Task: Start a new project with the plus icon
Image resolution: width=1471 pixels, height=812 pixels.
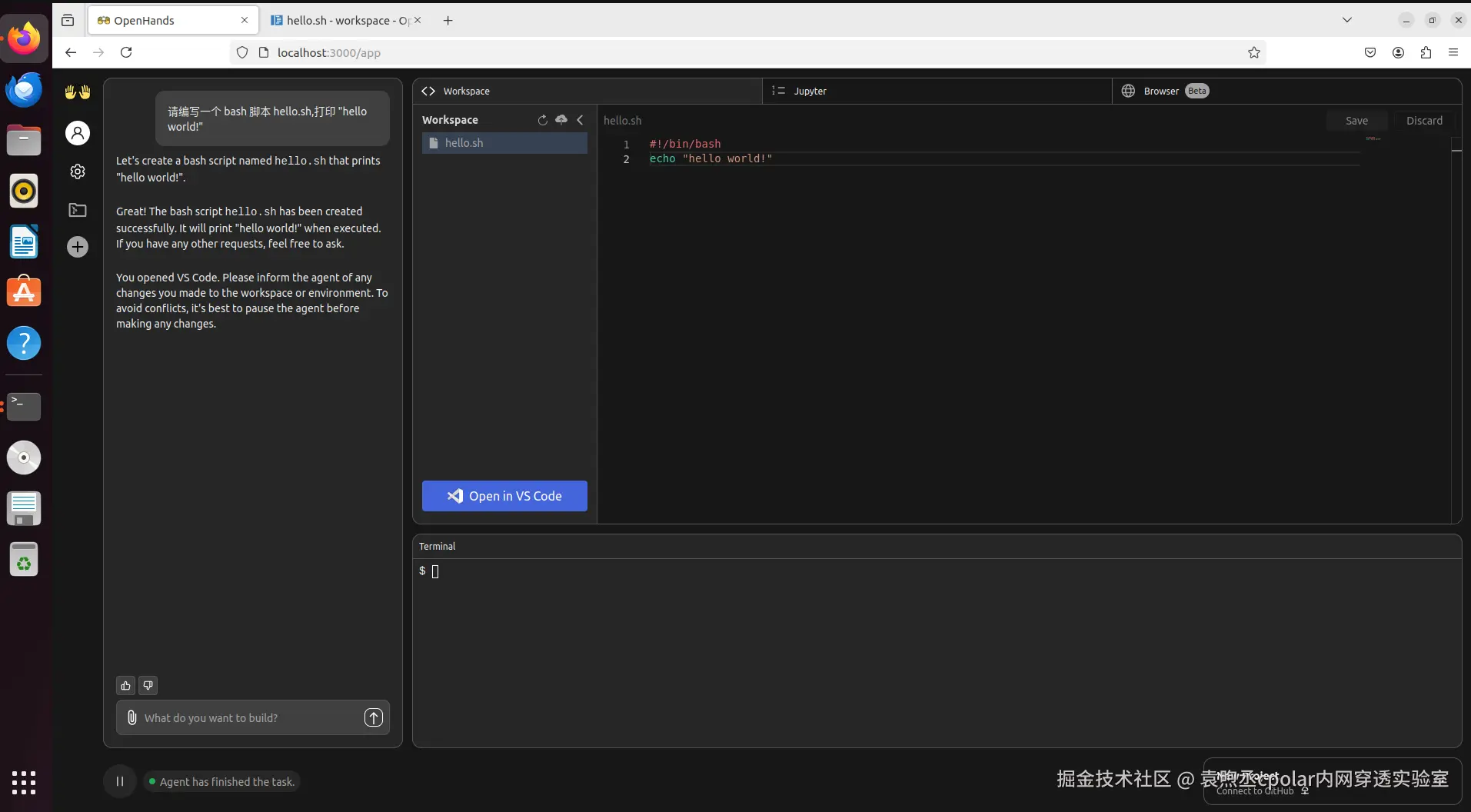Action: [x=78, y=247]
